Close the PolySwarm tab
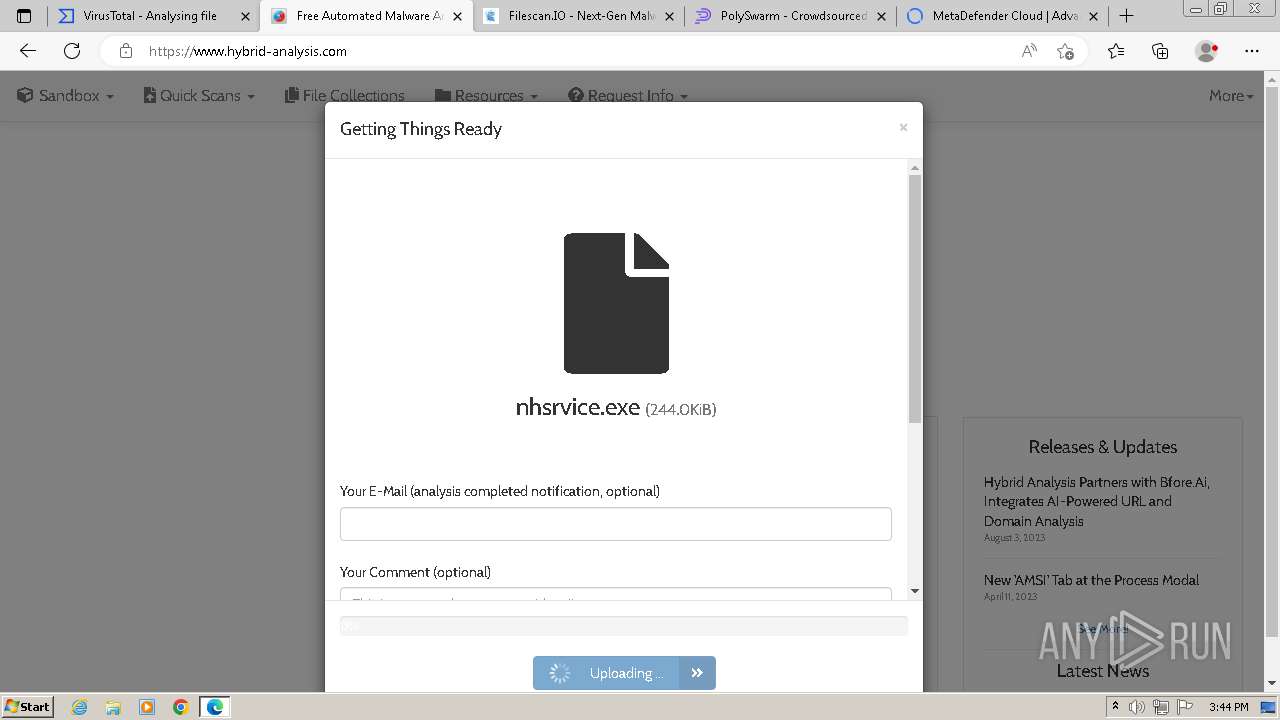Screen dimensions: 1280x720 click(881, 16)
